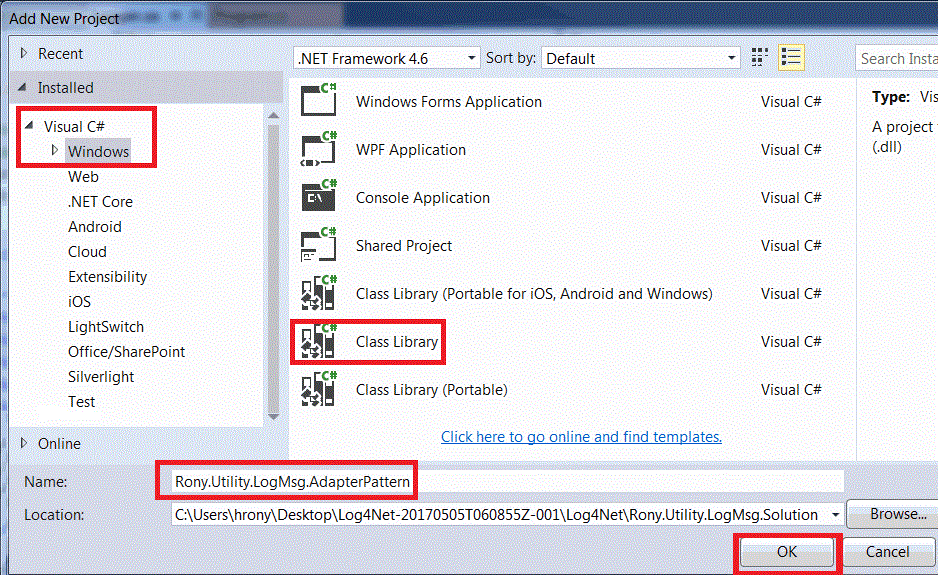Screen dimensions: 938x575
Task: Switch templates to small icons view
Action: (760, 58)
